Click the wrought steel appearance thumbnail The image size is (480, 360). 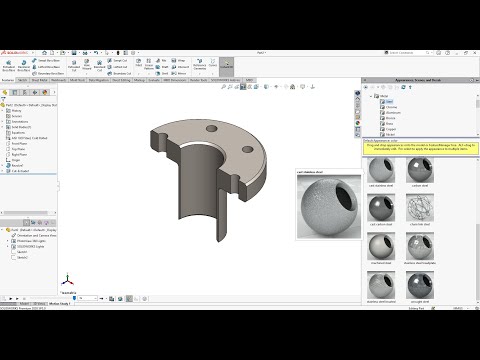(x=420, y=285)
